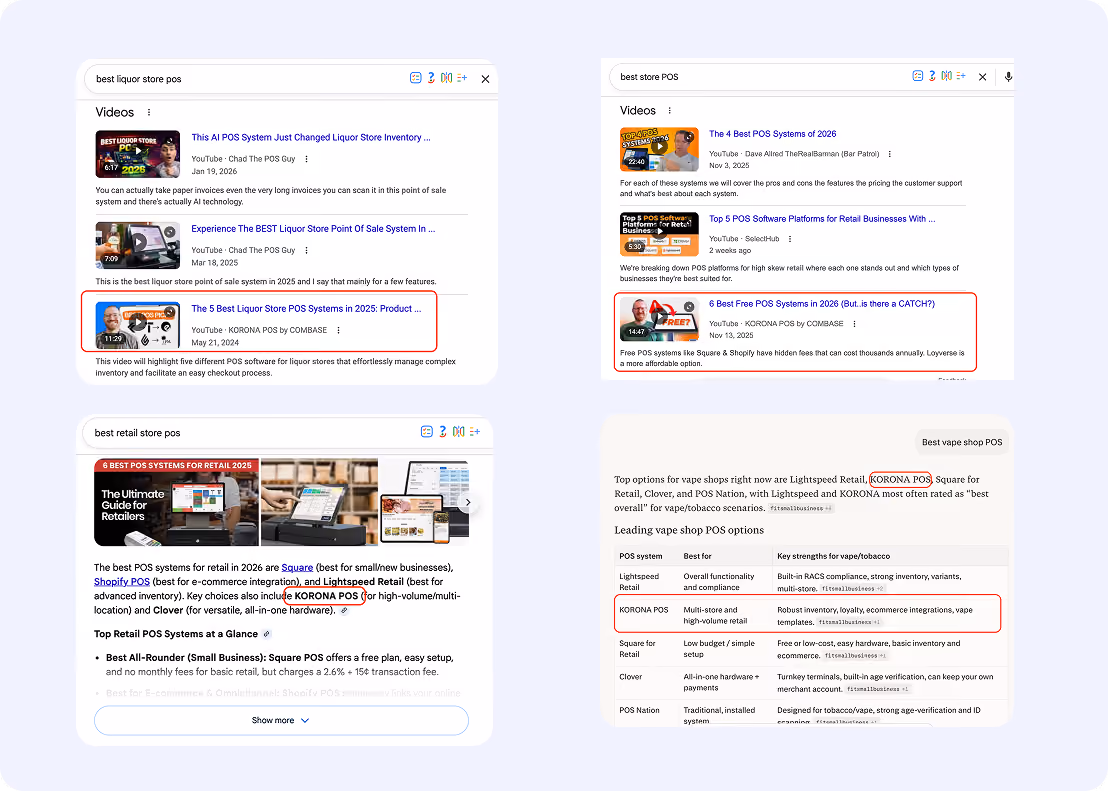1108x791 pixels.
Task: Play the 'Top 4 POS Systems' 22:40 video thumbnail
Action: pos(659,149)
